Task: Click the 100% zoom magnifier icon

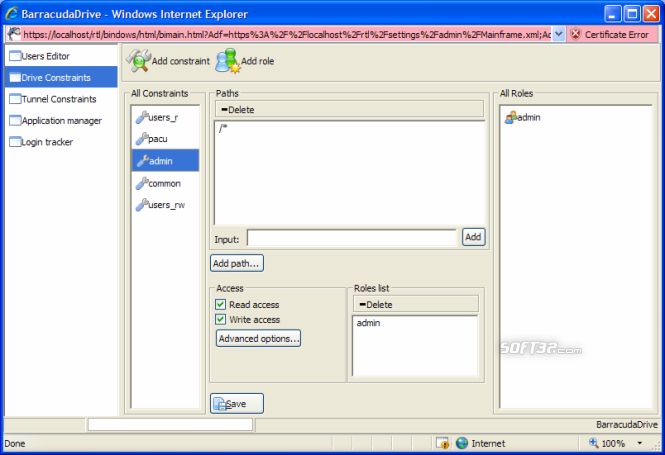Action: pyautogui.click(x=593, y=443)
